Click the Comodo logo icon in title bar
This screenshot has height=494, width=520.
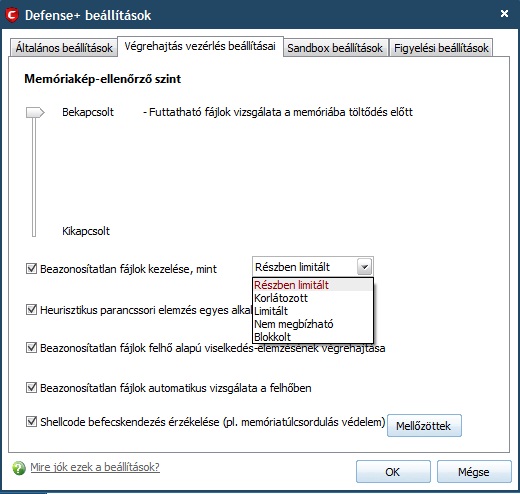point(12,15)
